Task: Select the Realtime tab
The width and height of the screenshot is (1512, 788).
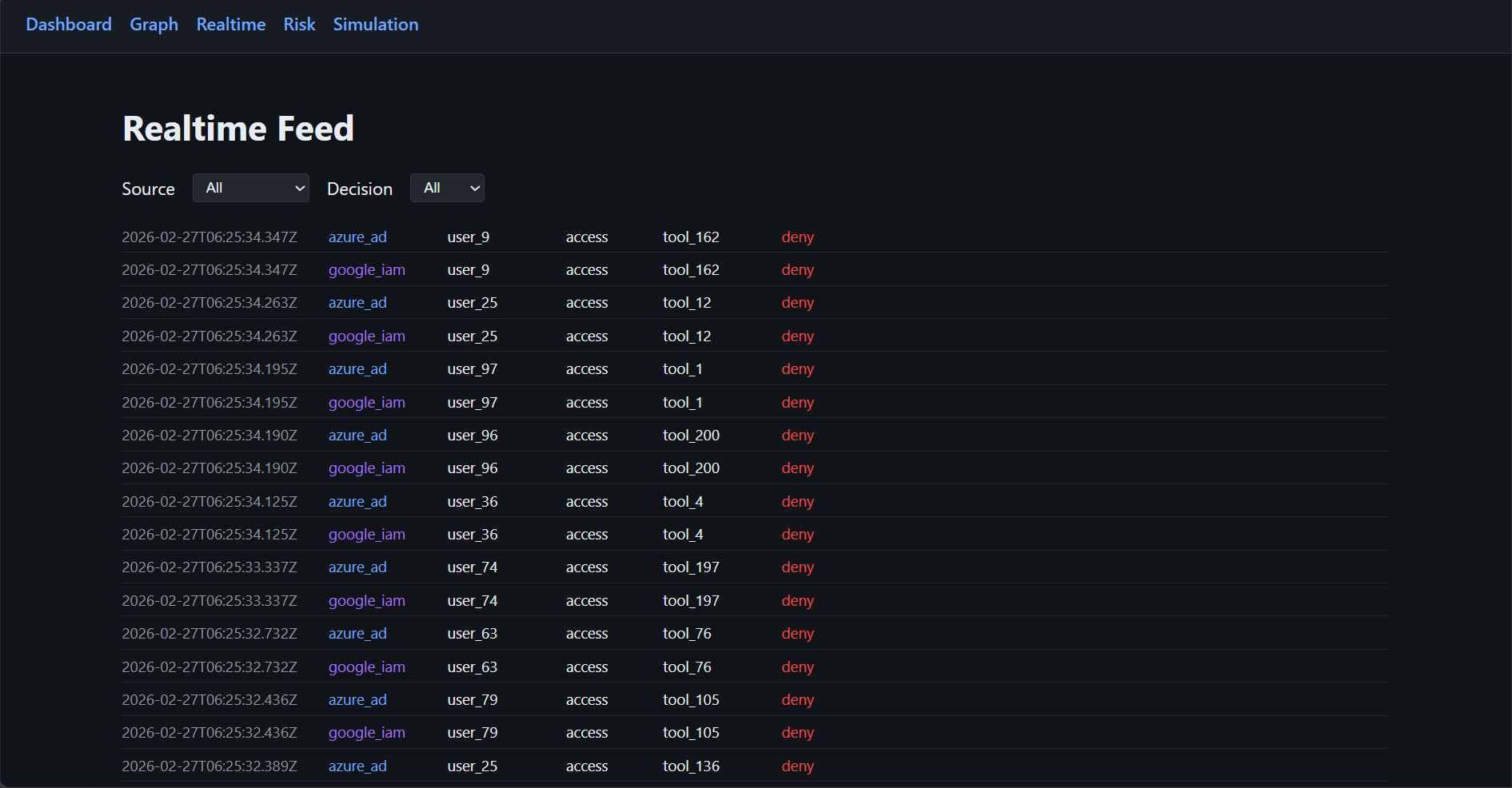Action: [x=230, y=24]
